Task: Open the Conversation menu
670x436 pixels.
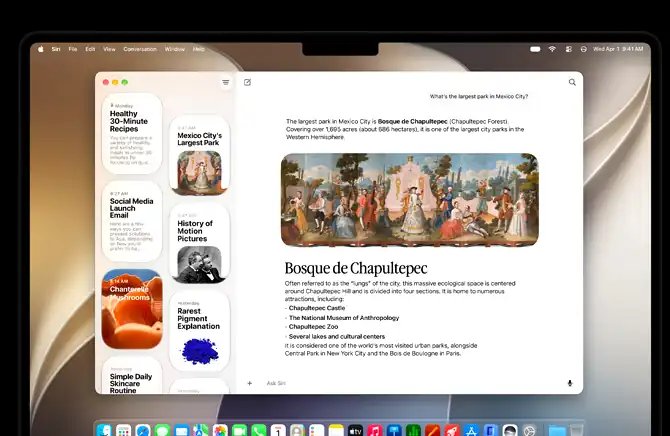Action: 140,49
